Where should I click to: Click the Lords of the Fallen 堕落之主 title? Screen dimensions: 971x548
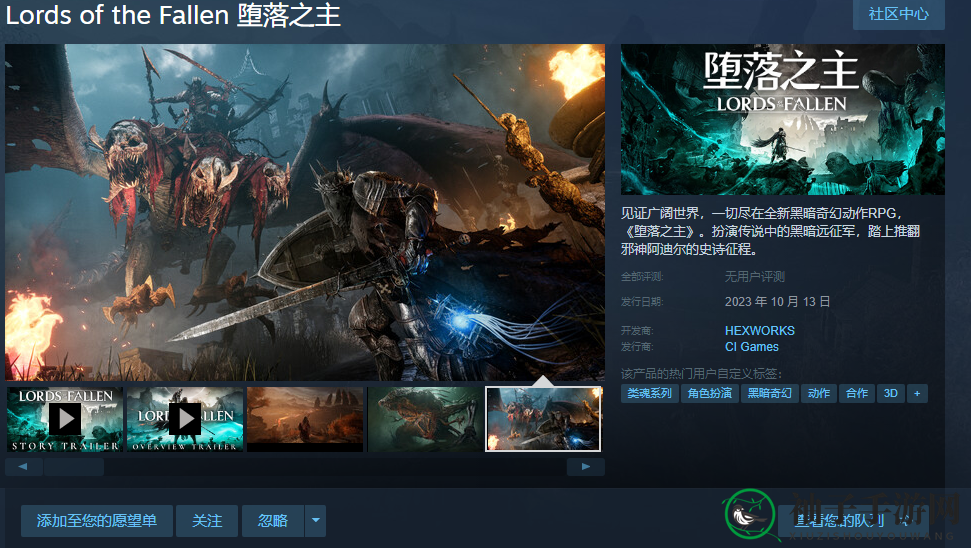click(173, 15)
